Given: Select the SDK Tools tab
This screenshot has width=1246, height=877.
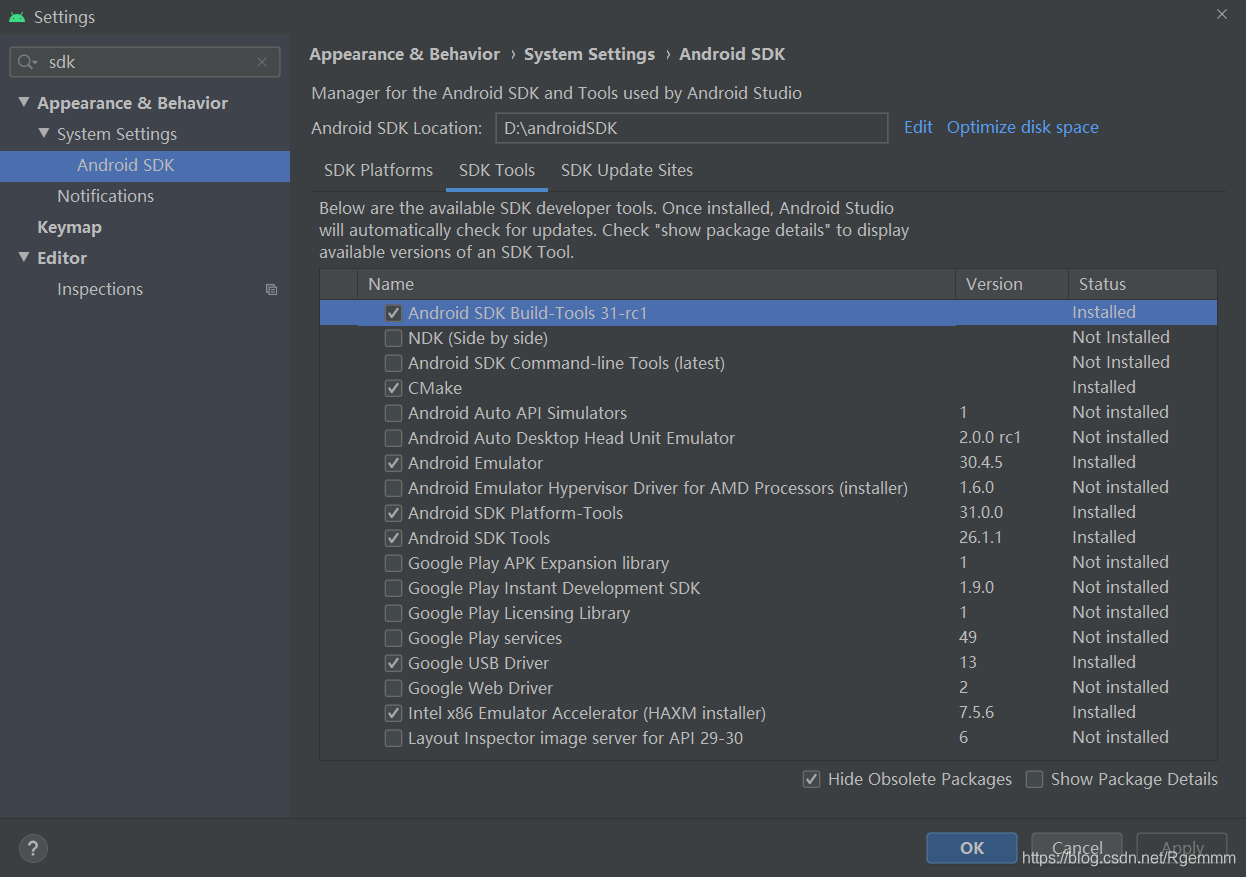Looking at the screenshot, I should tap(497, 170).
